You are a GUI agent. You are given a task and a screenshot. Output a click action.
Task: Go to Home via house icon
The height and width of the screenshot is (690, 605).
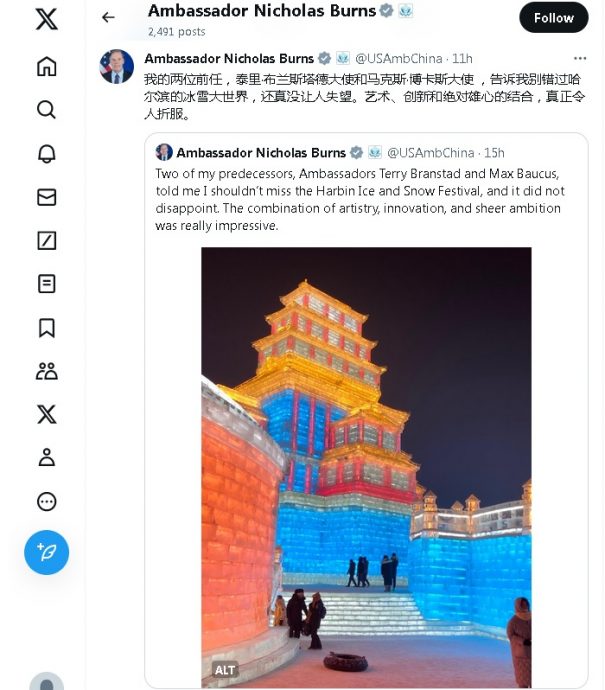47,66
